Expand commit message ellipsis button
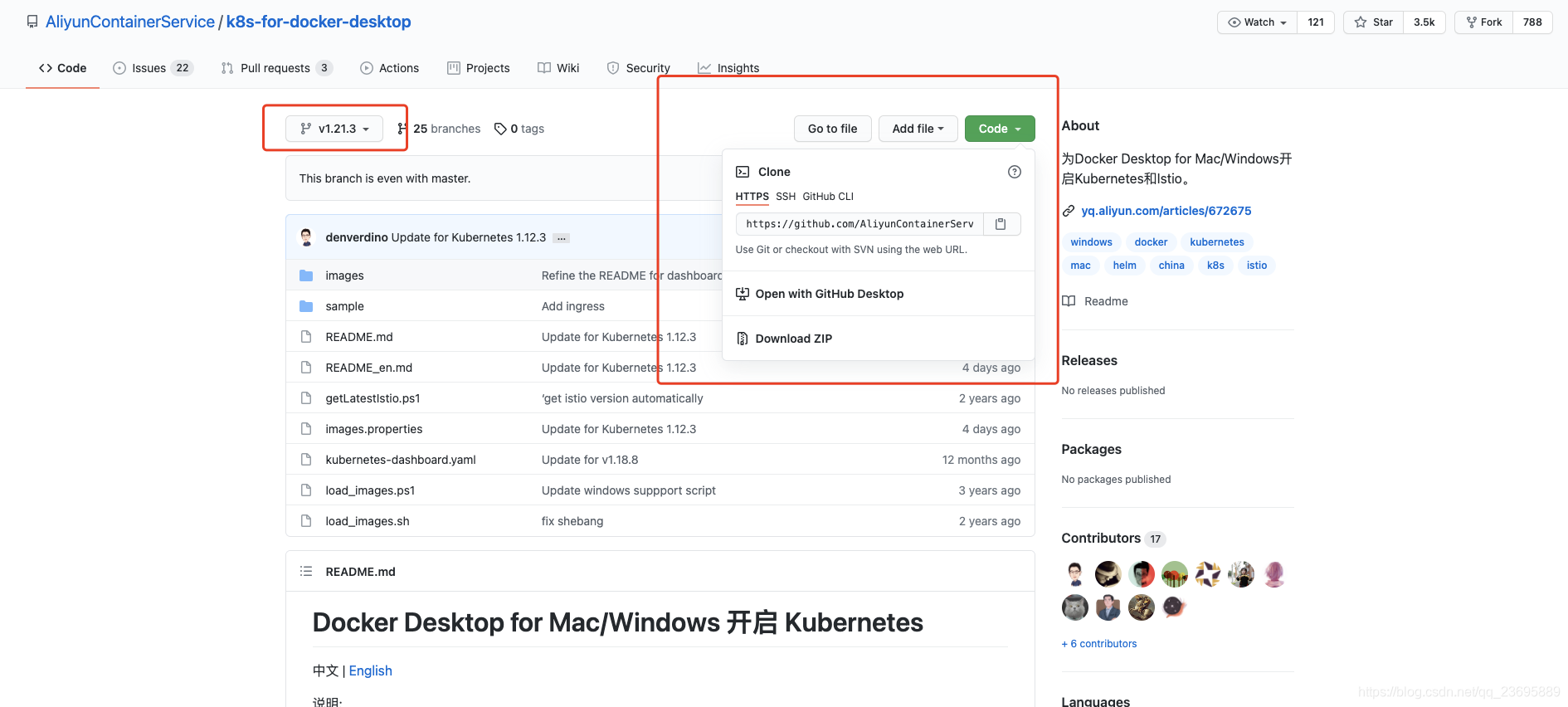 coord(562,238)
